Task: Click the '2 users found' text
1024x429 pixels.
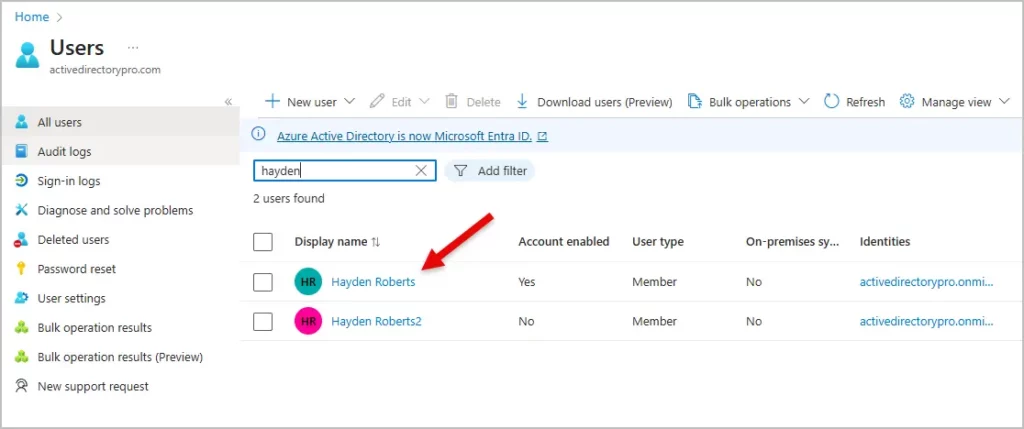Action: point(289,198)
